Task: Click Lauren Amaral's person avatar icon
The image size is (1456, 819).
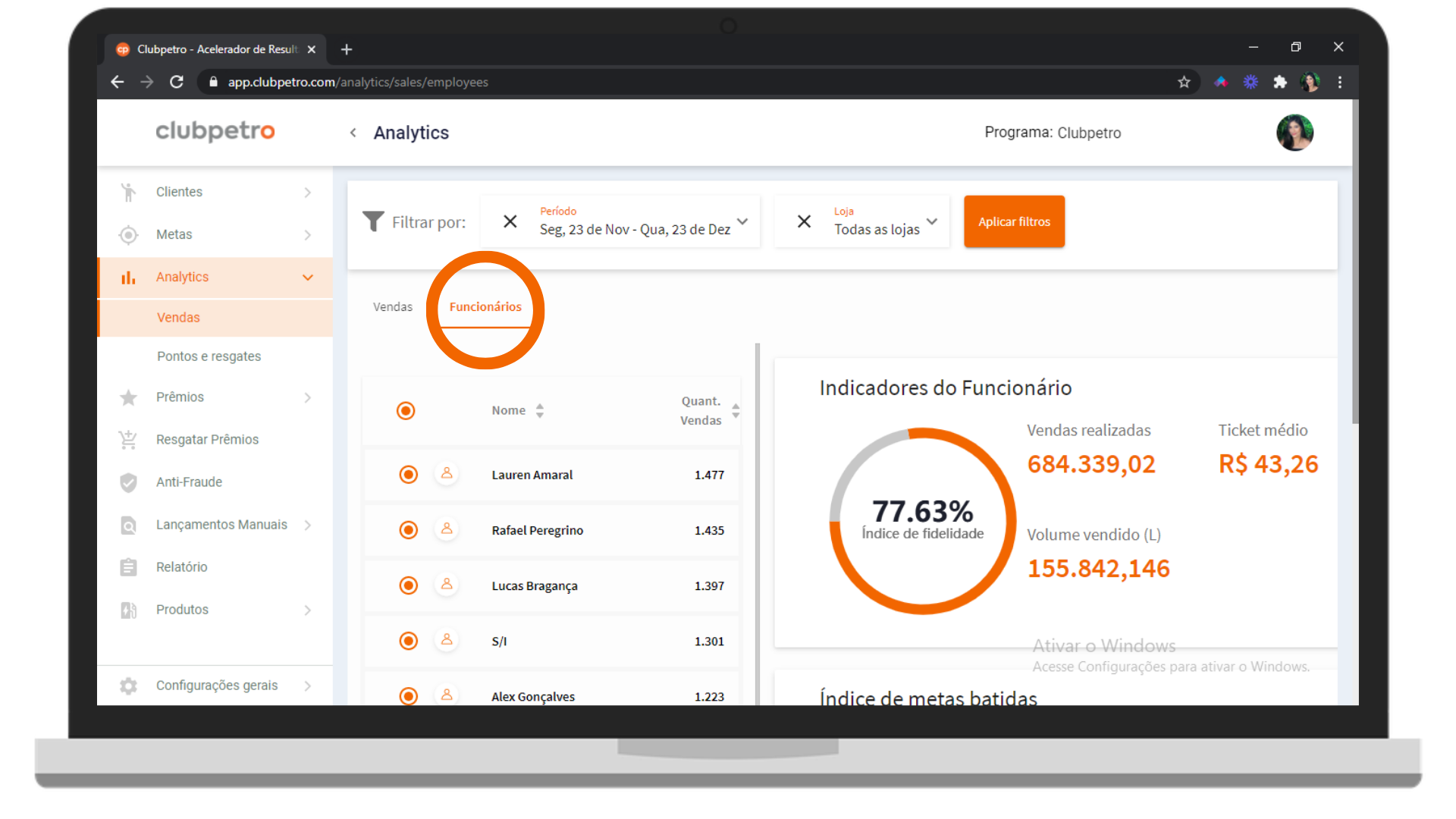Action: pos(447,474)
